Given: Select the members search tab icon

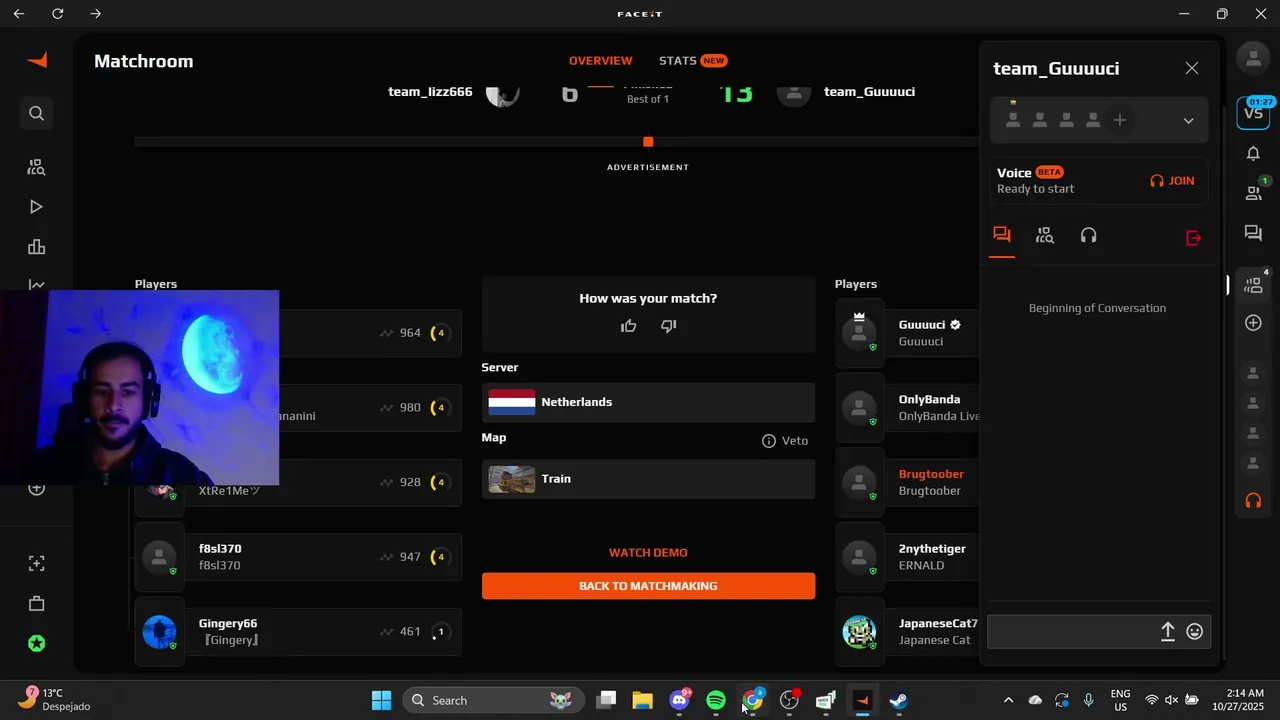Looking at the screenshot, I should click(x=1045, y=235).
